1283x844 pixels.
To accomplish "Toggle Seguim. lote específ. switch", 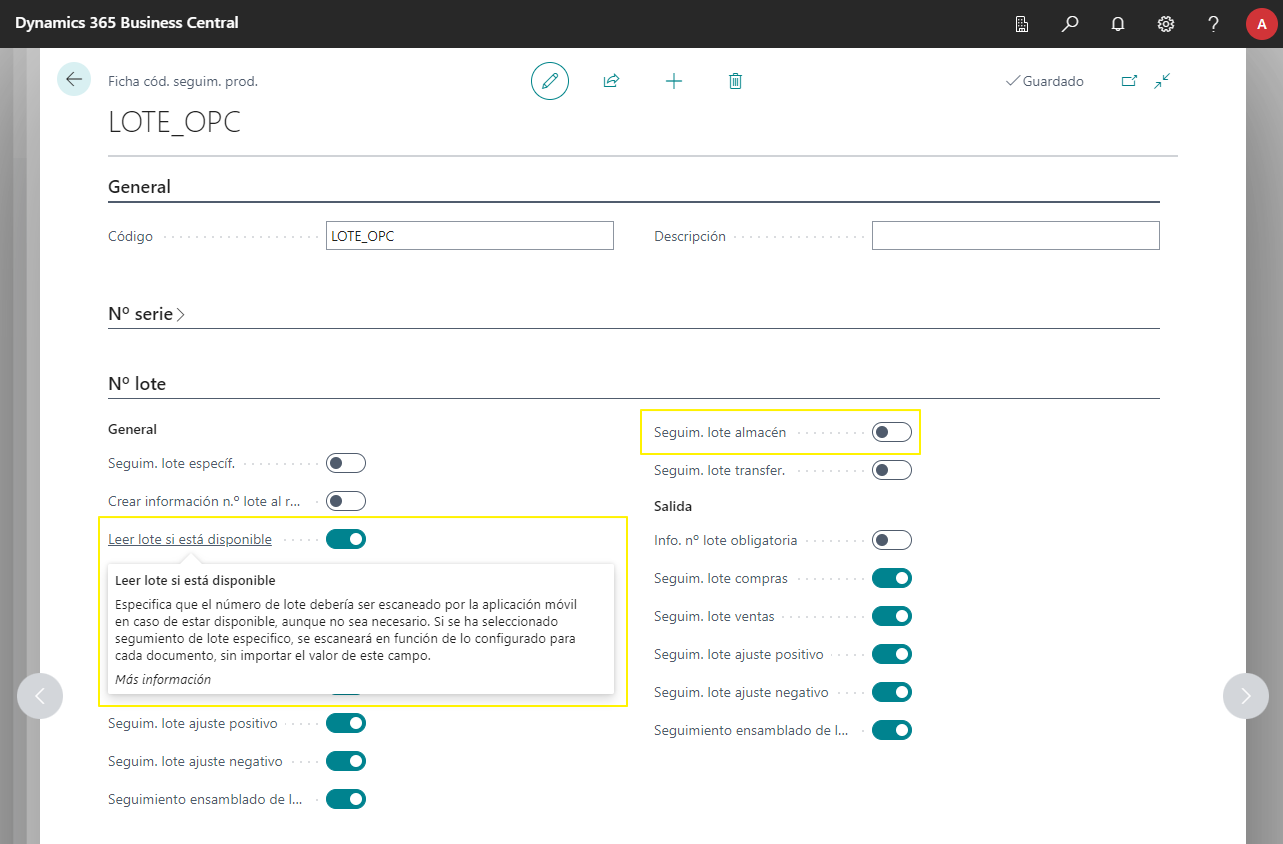I will [346, 463].
